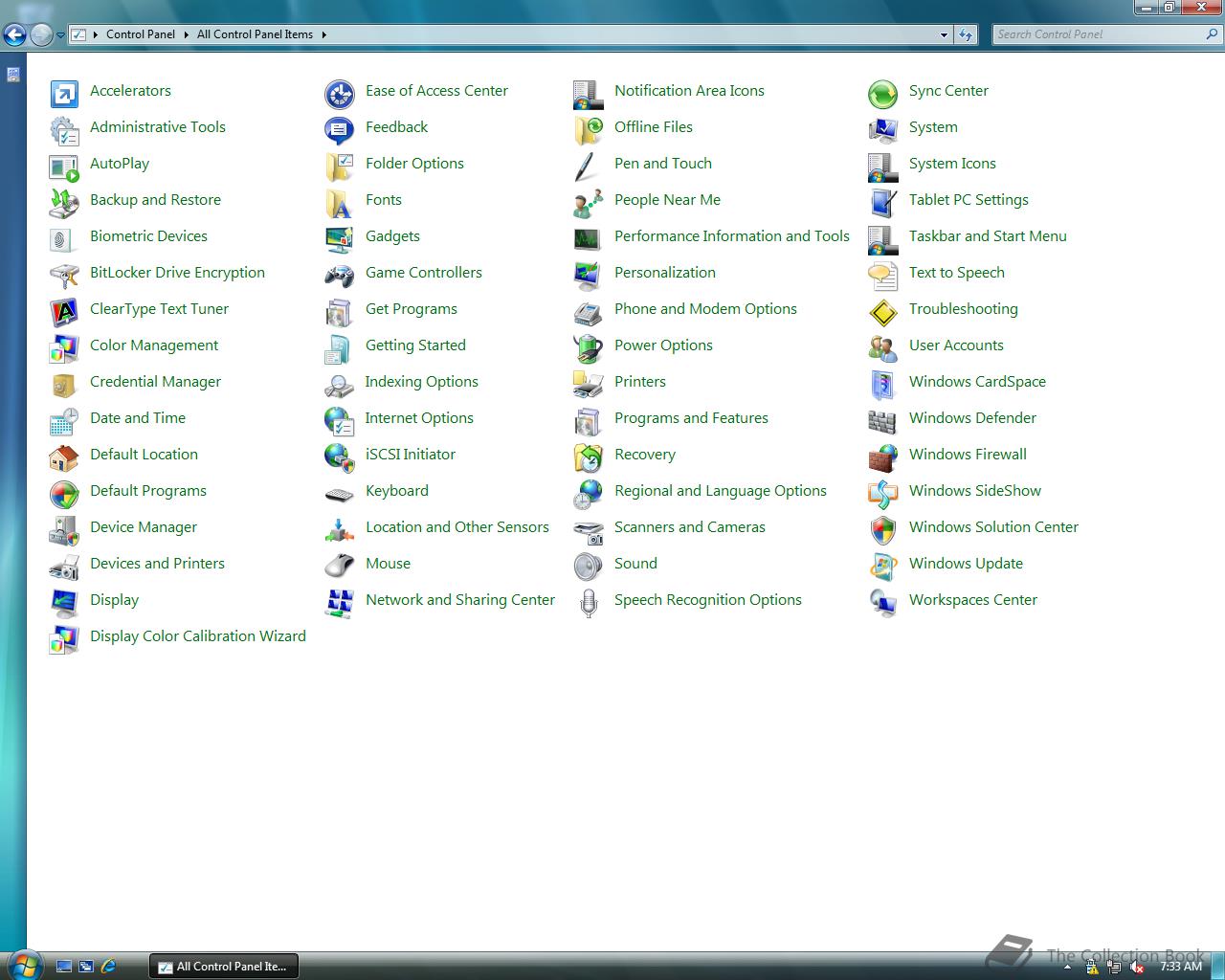1225x980 pixels.
Task: Click the Display Color Calibration Wizard link
Action: coord(198,636)
